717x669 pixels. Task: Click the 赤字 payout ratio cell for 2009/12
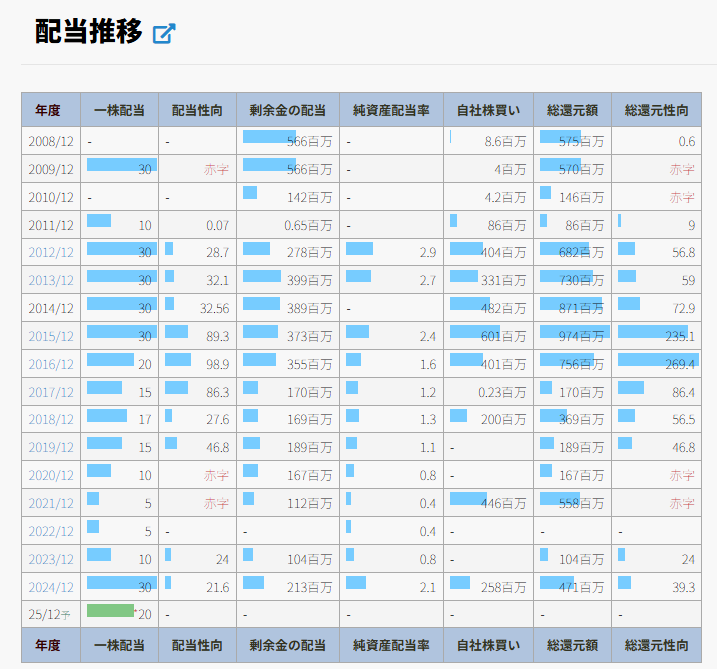[x=216, y=170]
